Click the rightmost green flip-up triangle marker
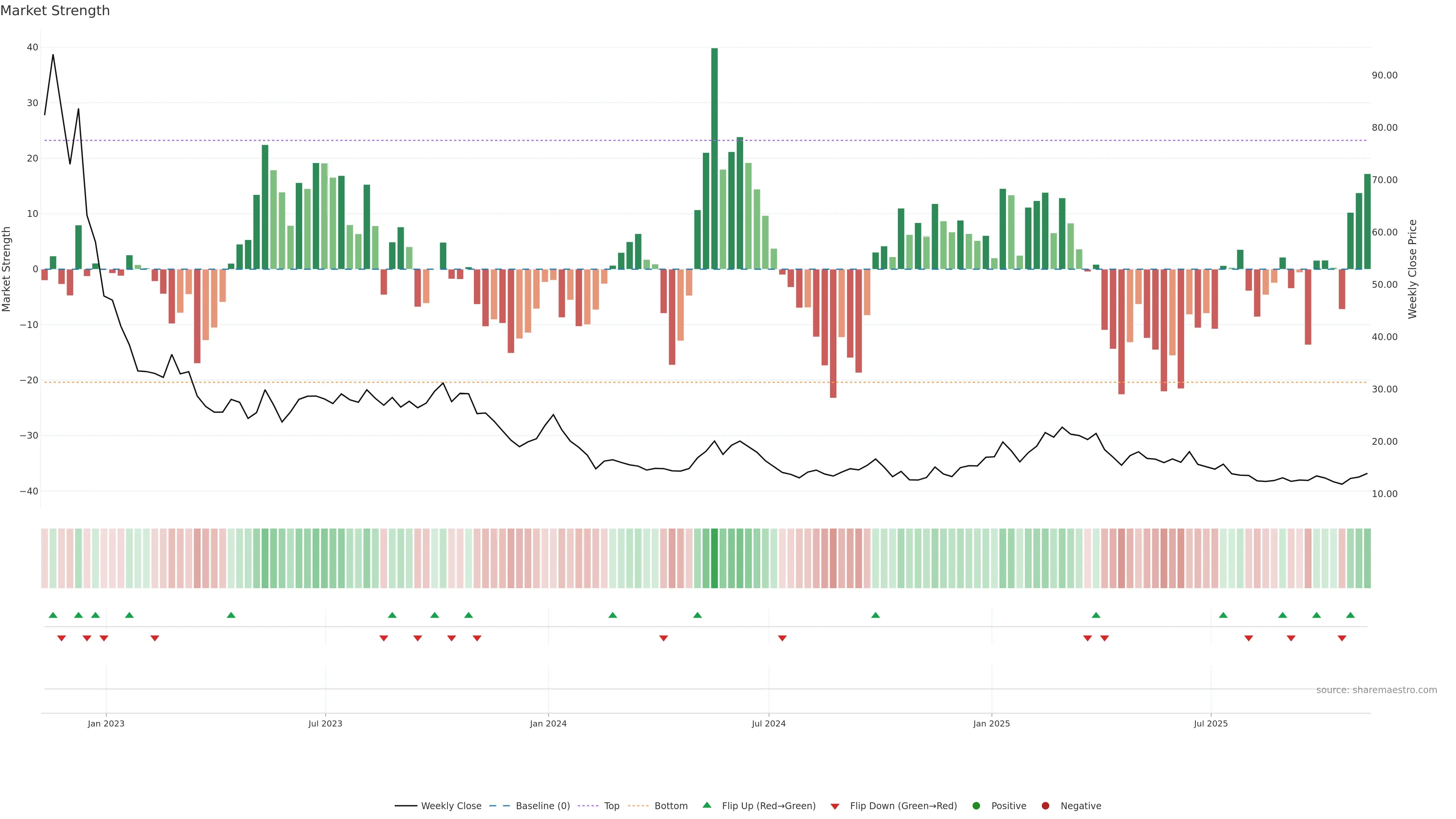The height and width of the screenshot is (819, 1456). coord(1350,615)
